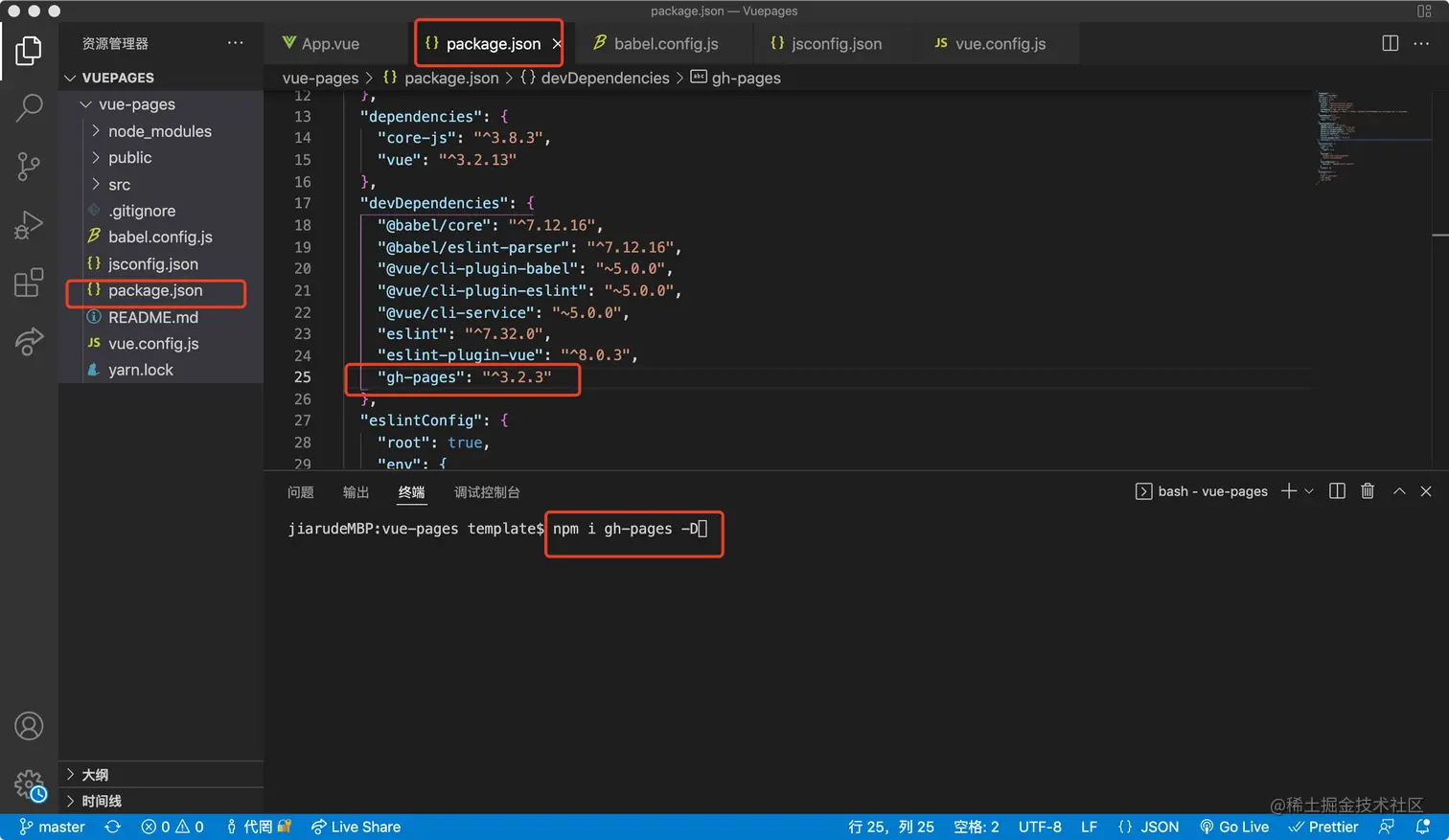The height and width of the screenshot is (840, 1449).
Task: Open notifications bell in status bar
Action: (1423, 827)
